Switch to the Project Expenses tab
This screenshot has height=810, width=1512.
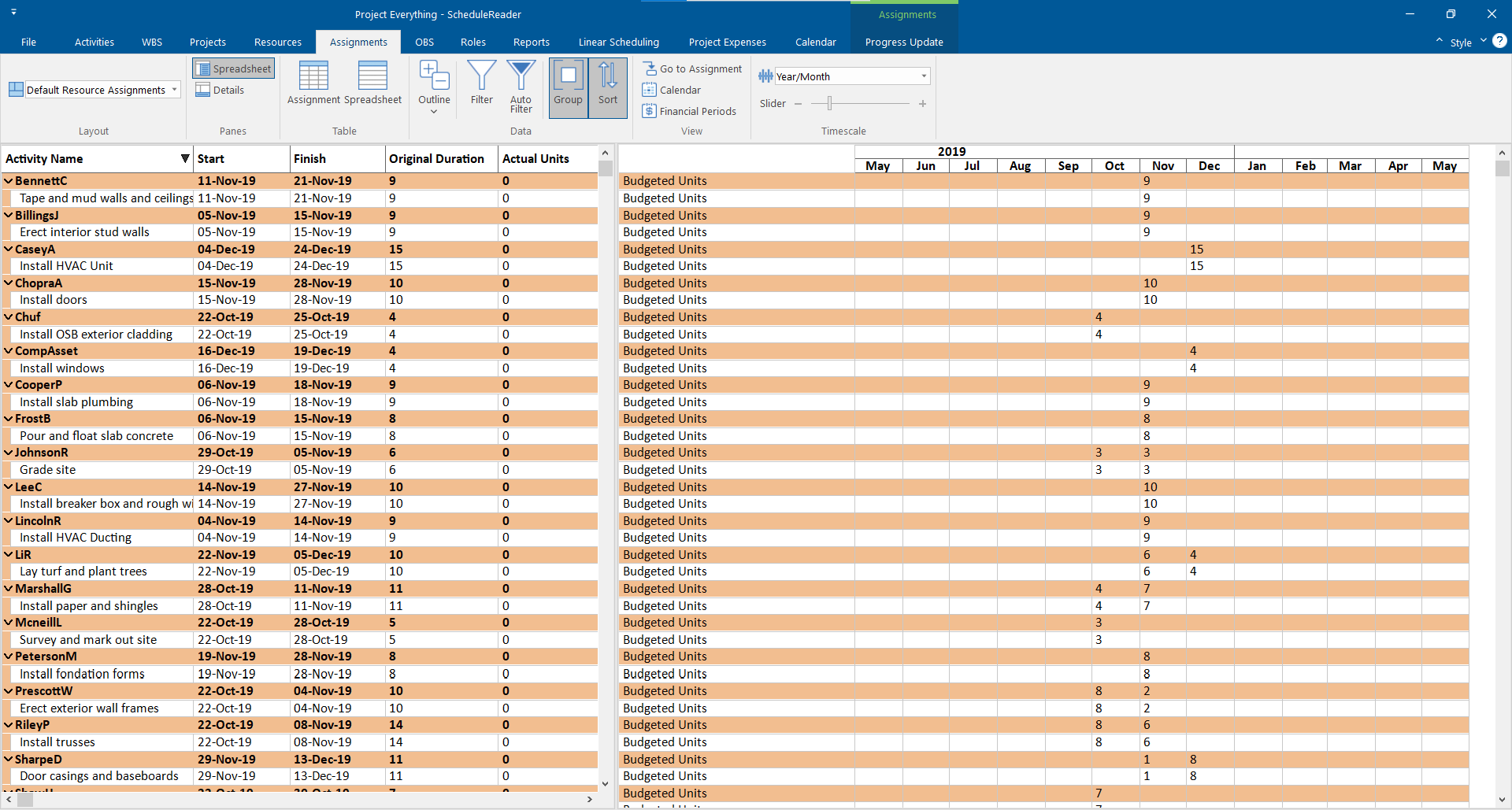[728, 42]
